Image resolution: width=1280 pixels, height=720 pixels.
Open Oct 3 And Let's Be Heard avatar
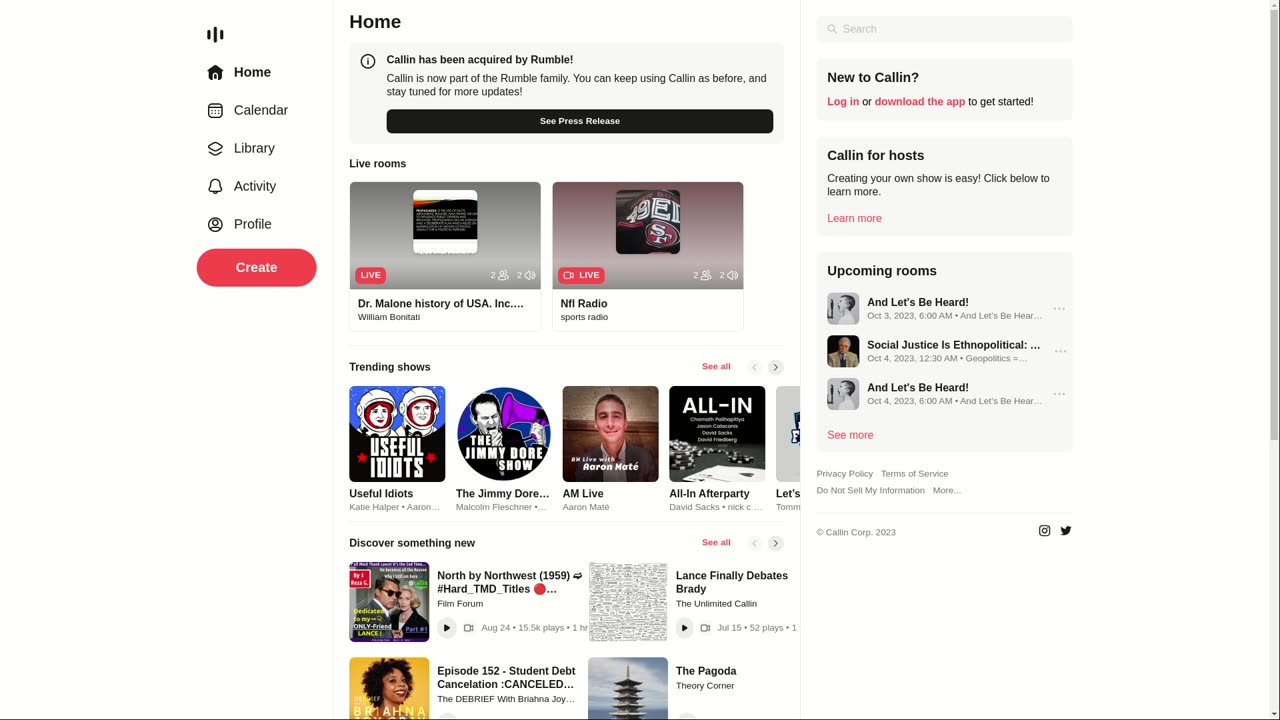[x=843, y=309]
